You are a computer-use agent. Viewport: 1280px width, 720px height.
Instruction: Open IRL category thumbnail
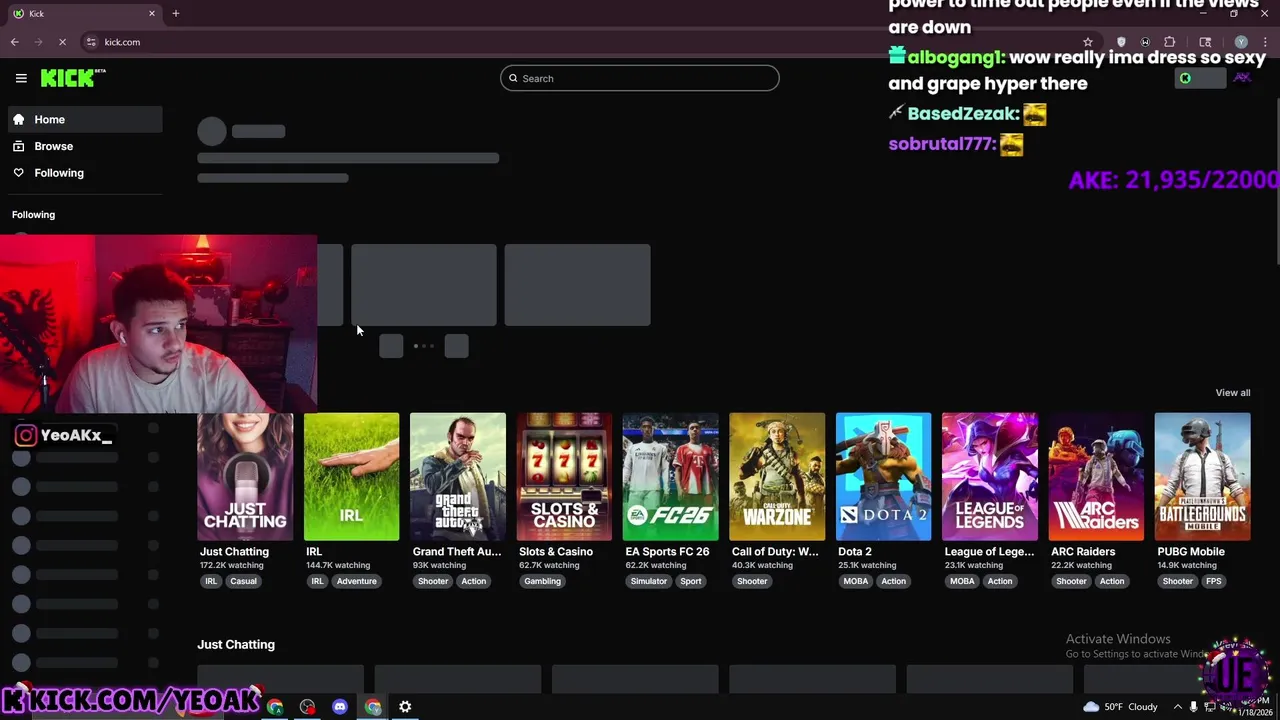[351, 477]
